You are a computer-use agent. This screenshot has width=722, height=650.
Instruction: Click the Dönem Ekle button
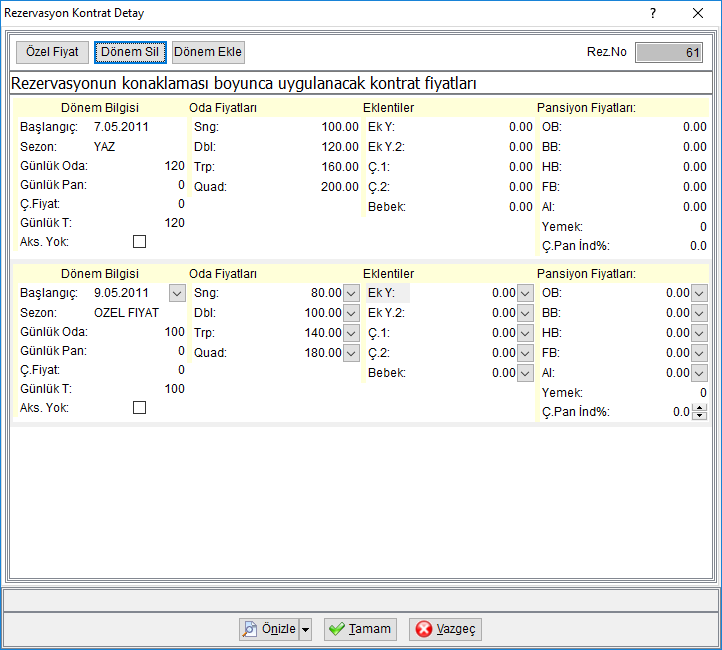pos(208,52)
